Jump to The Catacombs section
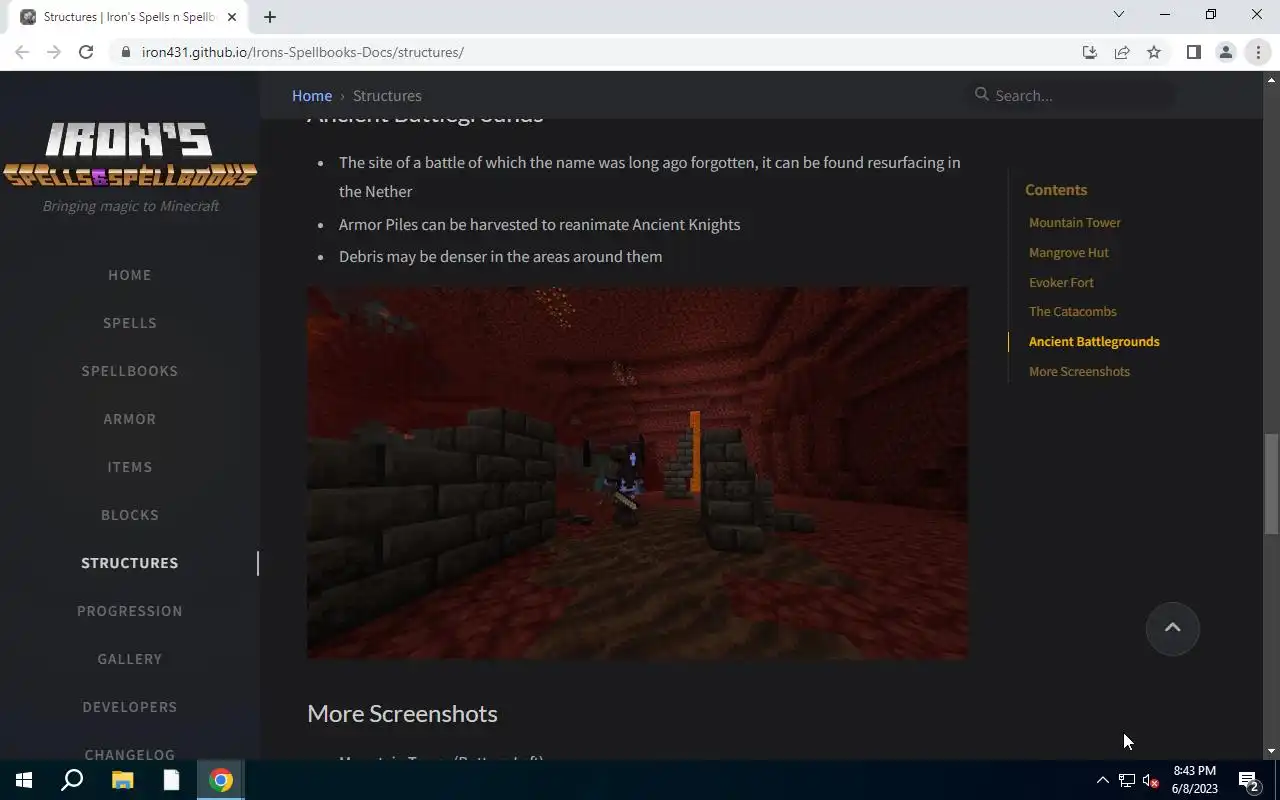Viewport: 1280px width, 800px height. click(x=1073, y=312)
